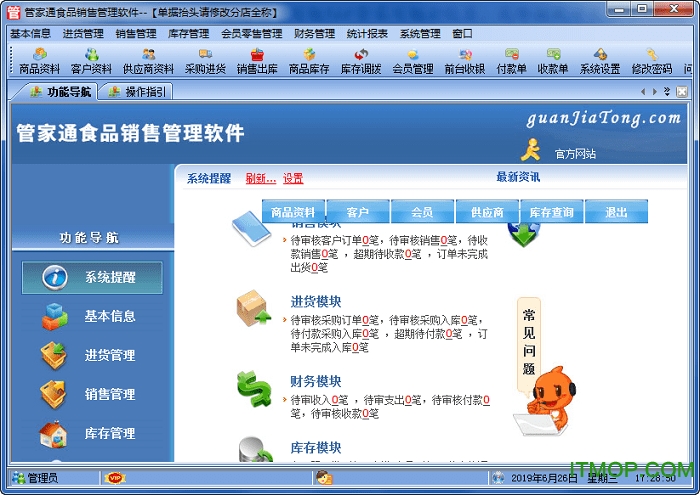The image size is (700, 495).
Task: Open the 会员零售管理 menu
Action: point(252,33)
